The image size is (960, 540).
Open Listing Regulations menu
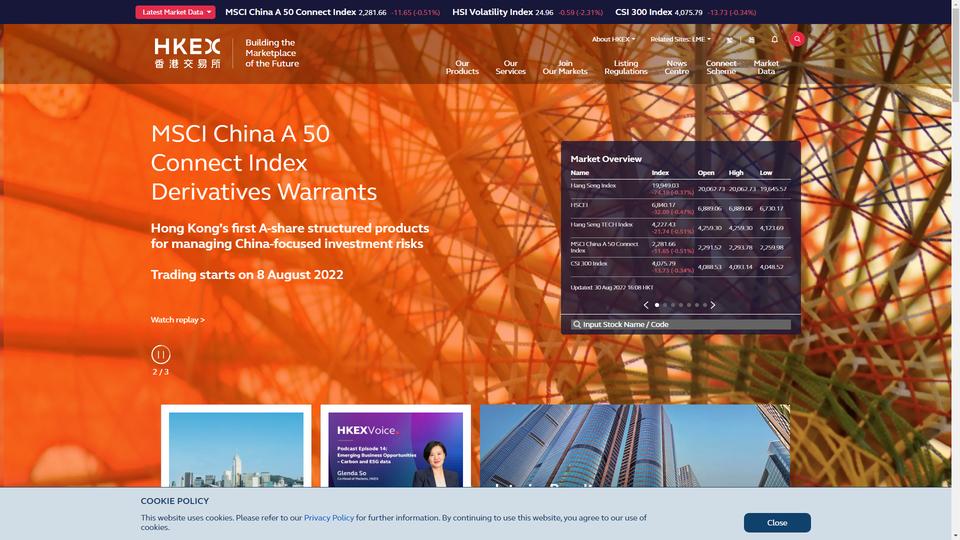[626, 67]
